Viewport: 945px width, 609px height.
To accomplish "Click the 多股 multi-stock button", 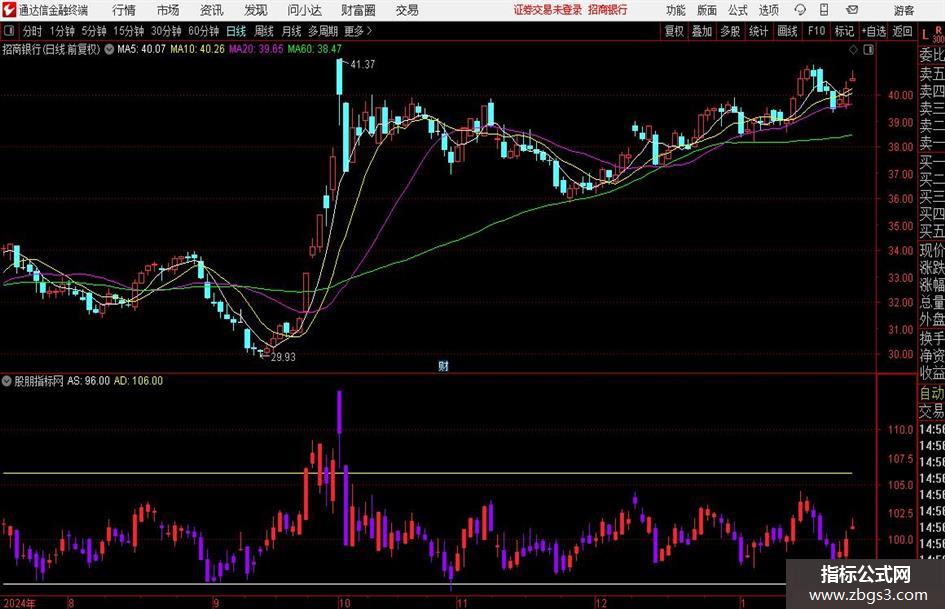I will tap(730, 31).
